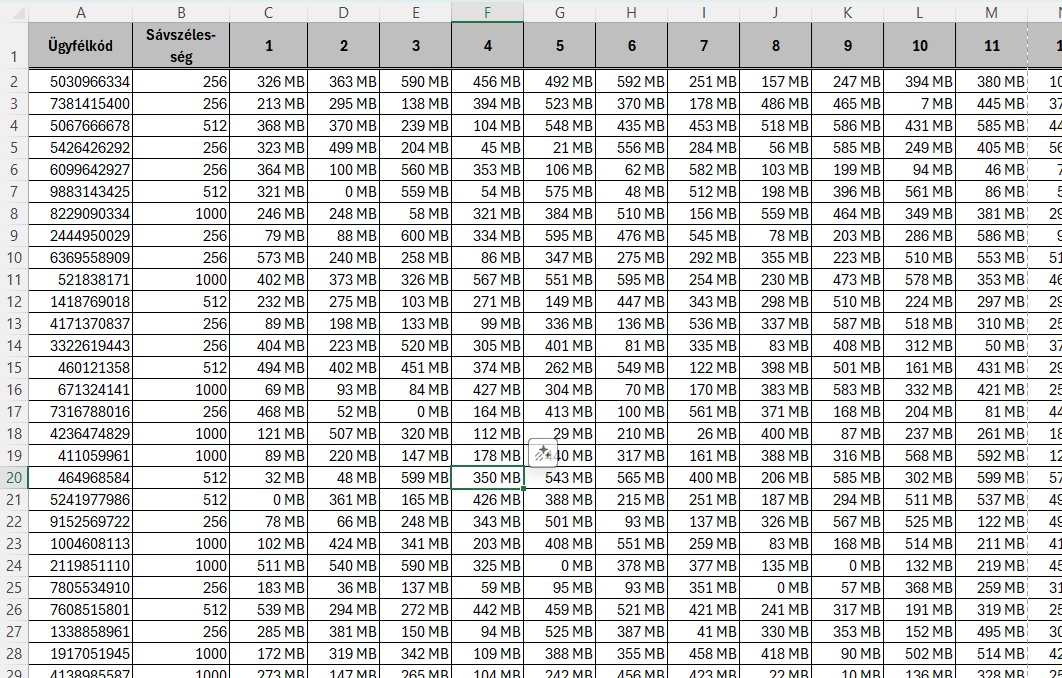1062x678 pixels.
Task: Click customer code 9883143425
Action: pos(80,192)
